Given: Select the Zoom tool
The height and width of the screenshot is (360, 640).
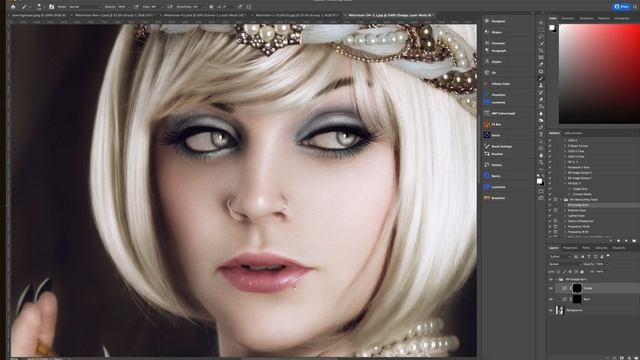Looking at the screenshot, I should (x=541, y=162).
